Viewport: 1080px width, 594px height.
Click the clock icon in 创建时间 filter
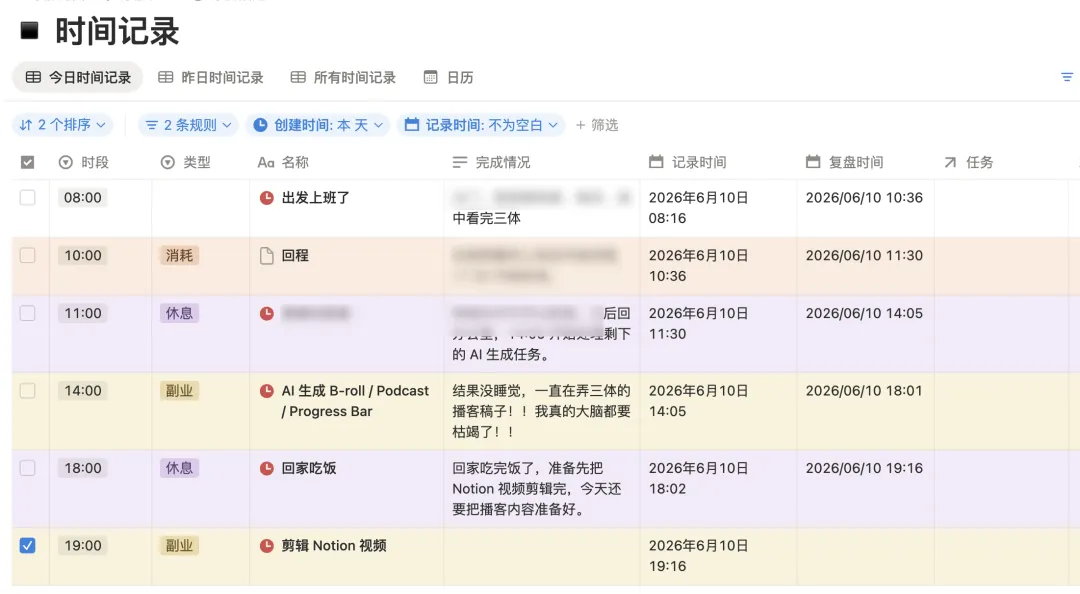[260, 125]
